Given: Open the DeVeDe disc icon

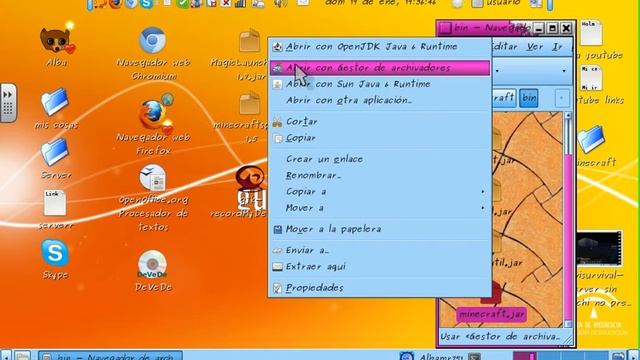Looking at the screenshot, I should (152, 264).
